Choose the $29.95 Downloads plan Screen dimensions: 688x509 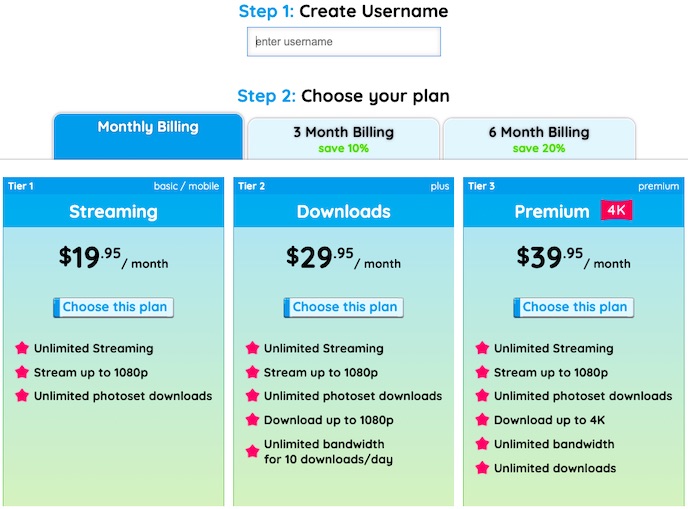(344, 307)
